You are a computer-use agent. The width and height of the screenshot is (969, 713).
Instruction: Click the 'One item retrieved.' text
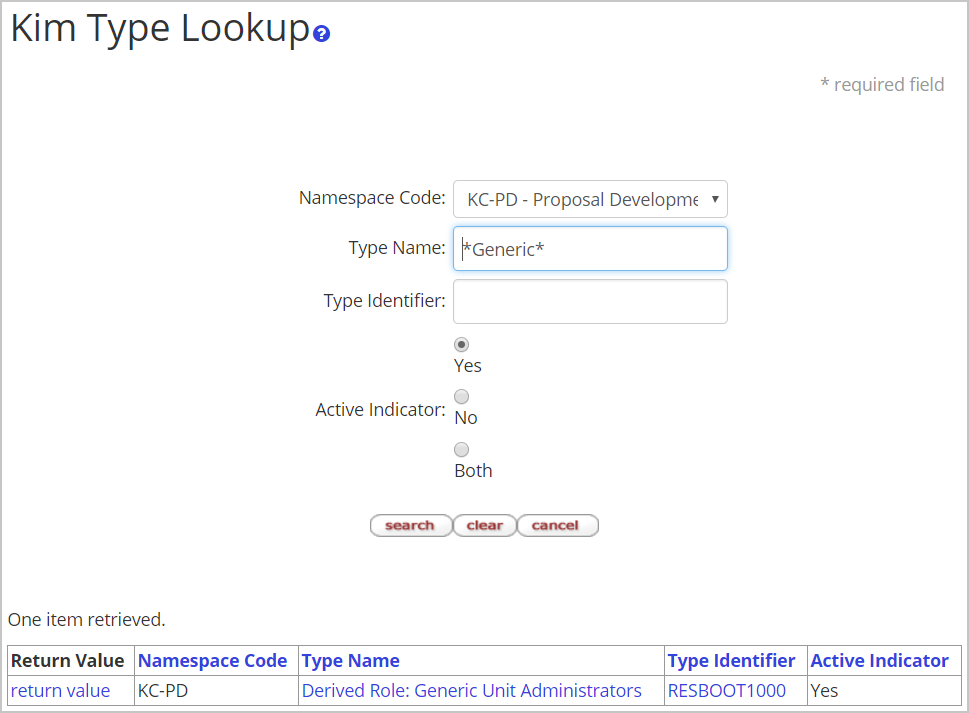[87, 619]
